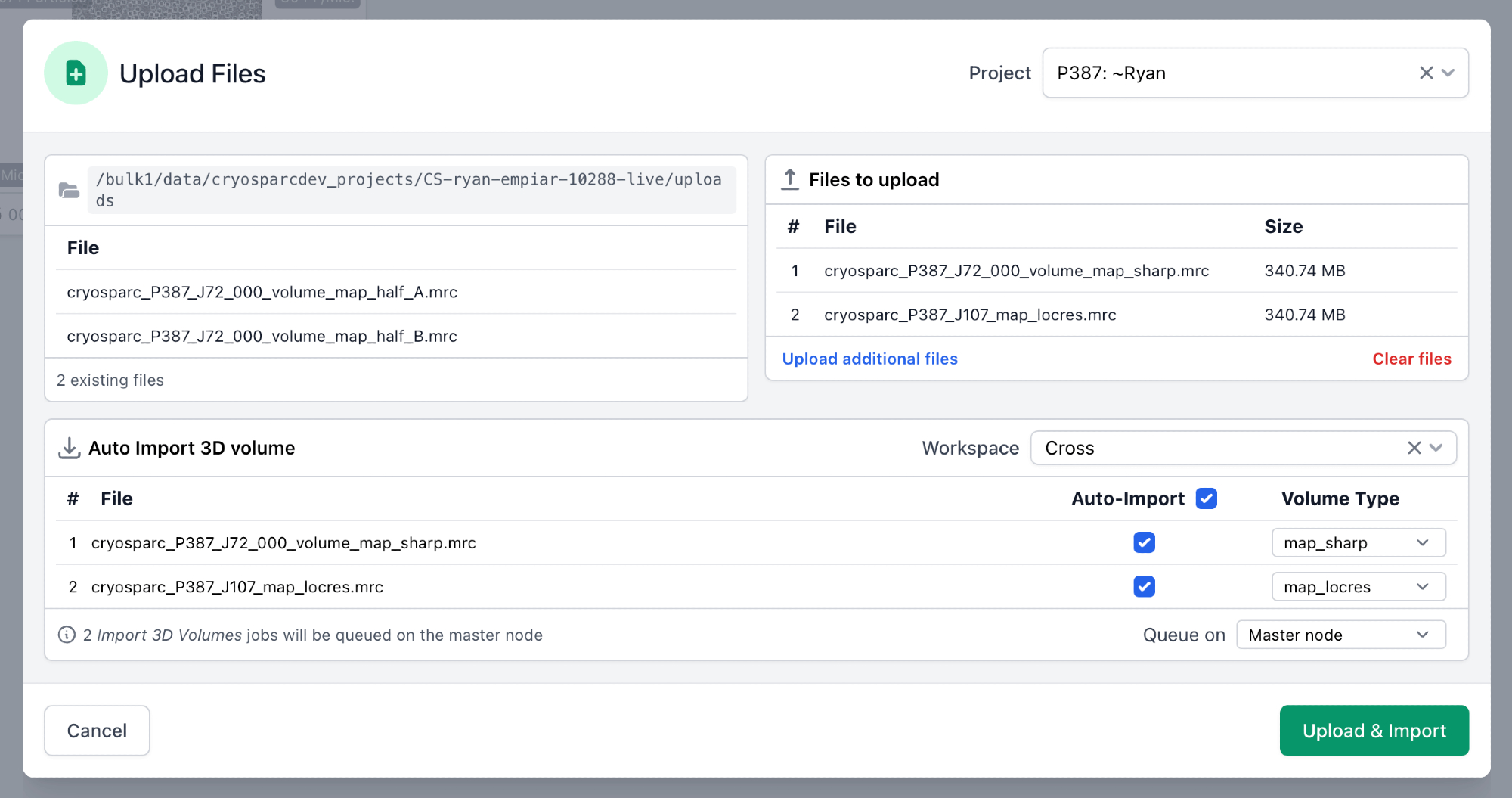Toggle the Auto-Import header checkbox
This screenshot has width=1512, height=798.
click(1206, 498)
